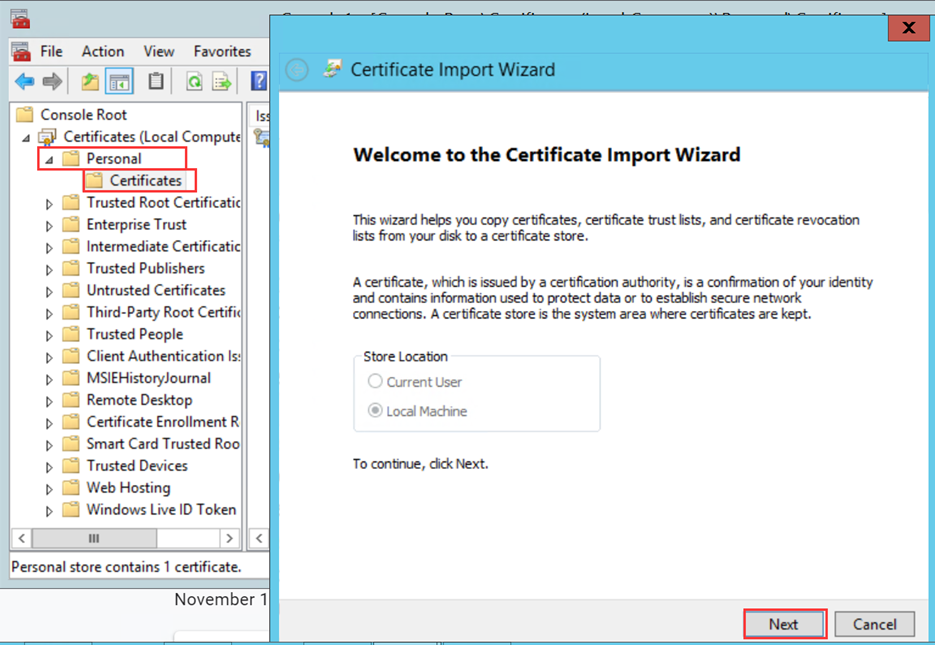This screenshot has width=939, height=645.
Task: Click the clipboard Paste toolbar icon
Action: pyautogui.click(x=156, y=81)
